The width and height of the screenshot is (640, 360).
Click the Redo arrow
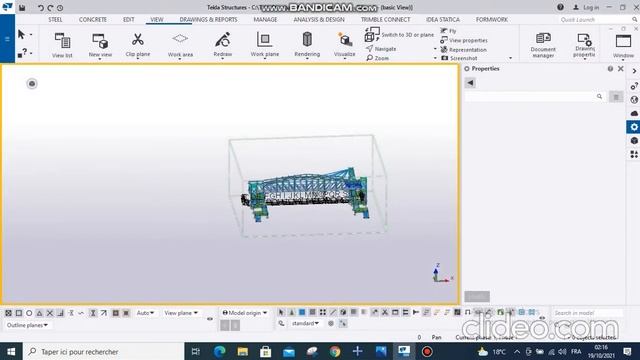pyautogui.click(x=50, y=8)
